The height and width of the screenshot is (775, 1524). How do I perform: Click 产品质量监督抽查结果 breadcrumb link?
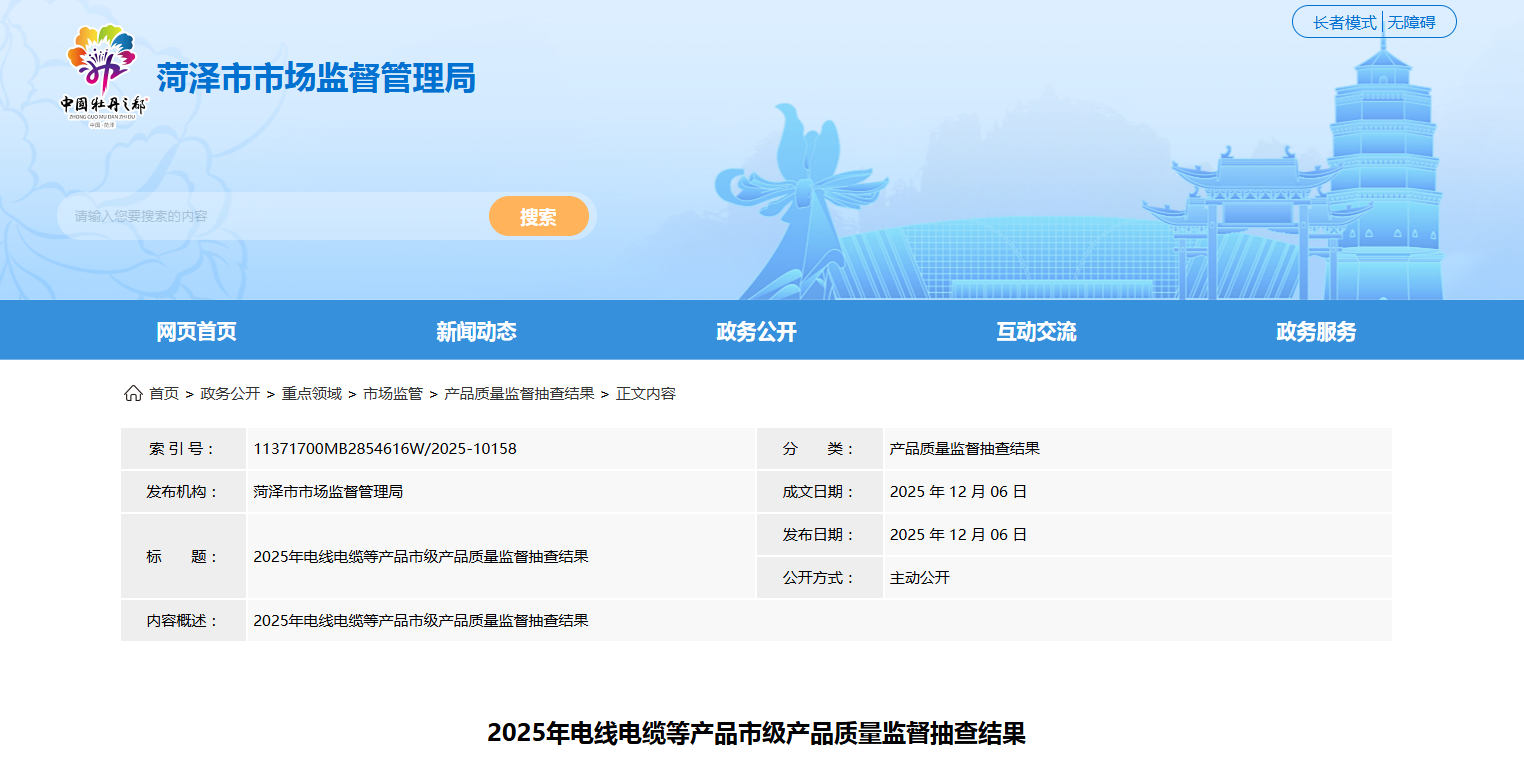[519, 394]
